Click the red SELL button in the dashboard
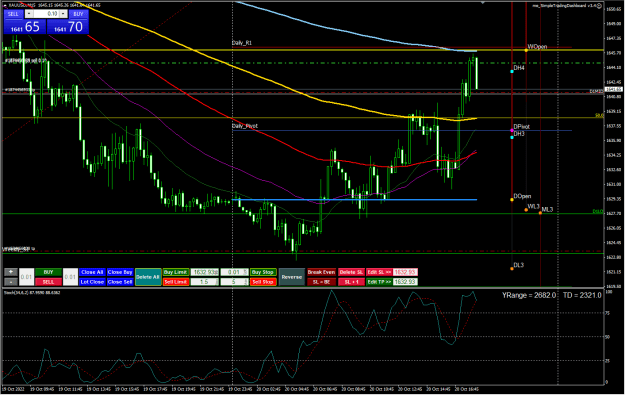The width and height of the screenshot is (625, 395). [x=48, y=282]
